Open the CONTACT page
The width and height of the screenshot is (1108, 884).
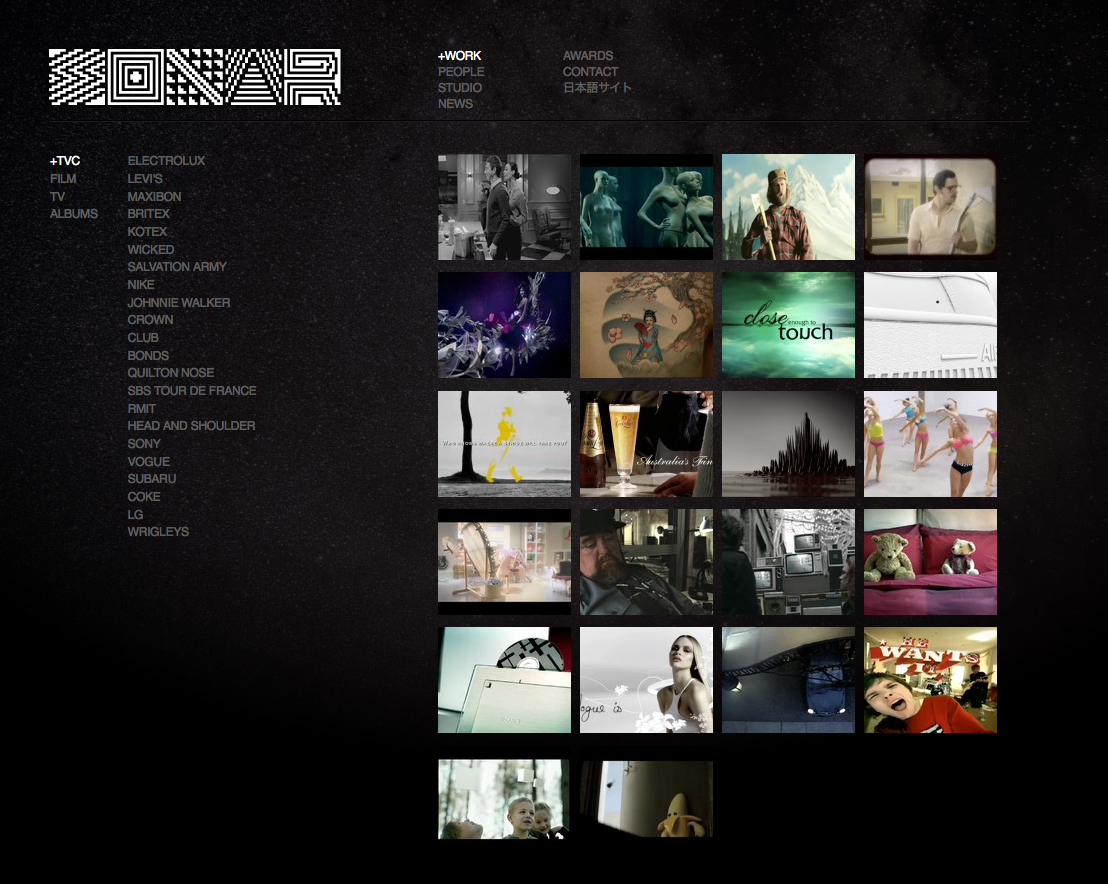tap(590, 72)
